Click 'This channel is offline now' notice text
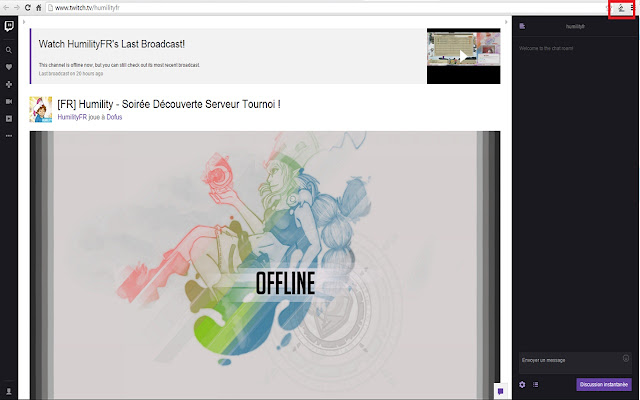 [119, 65]
